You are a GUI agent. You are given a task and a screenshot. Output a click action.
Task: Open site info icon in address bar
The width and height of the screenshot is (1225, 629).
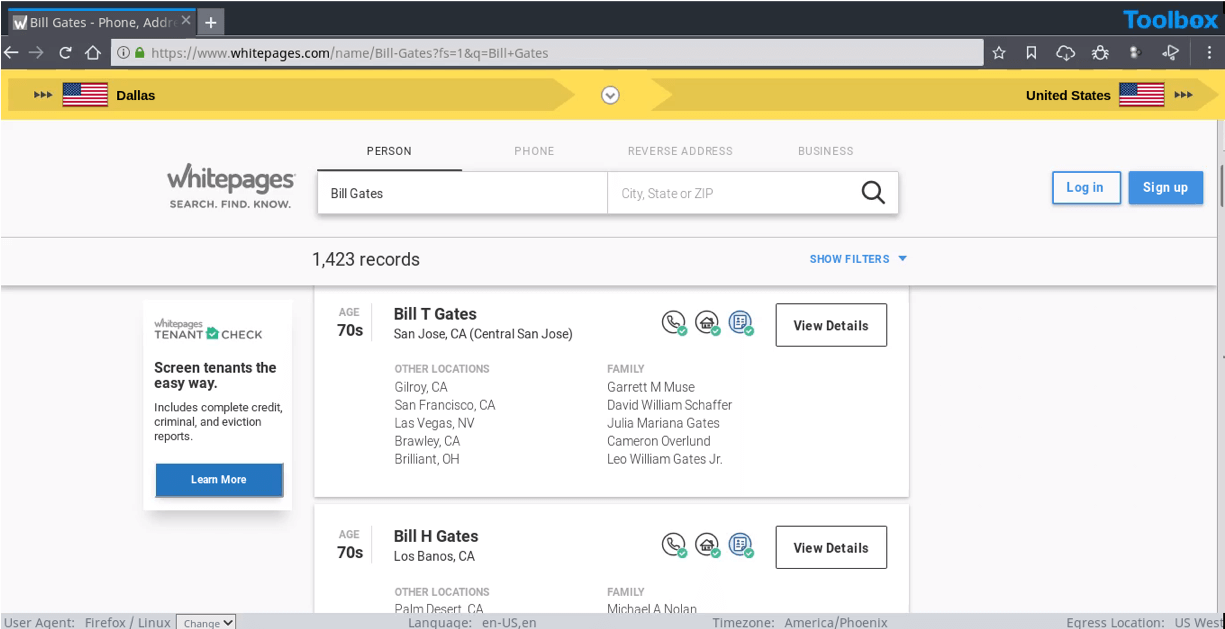[123, 53]
